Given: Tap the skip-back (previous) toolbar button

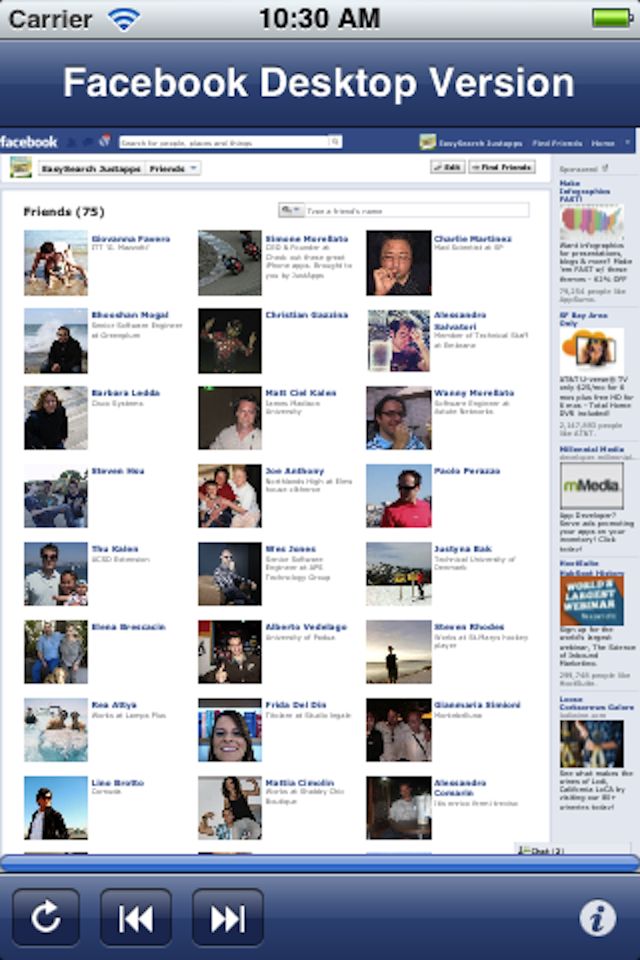Looking at the screenshot, I should click(136, 917).
